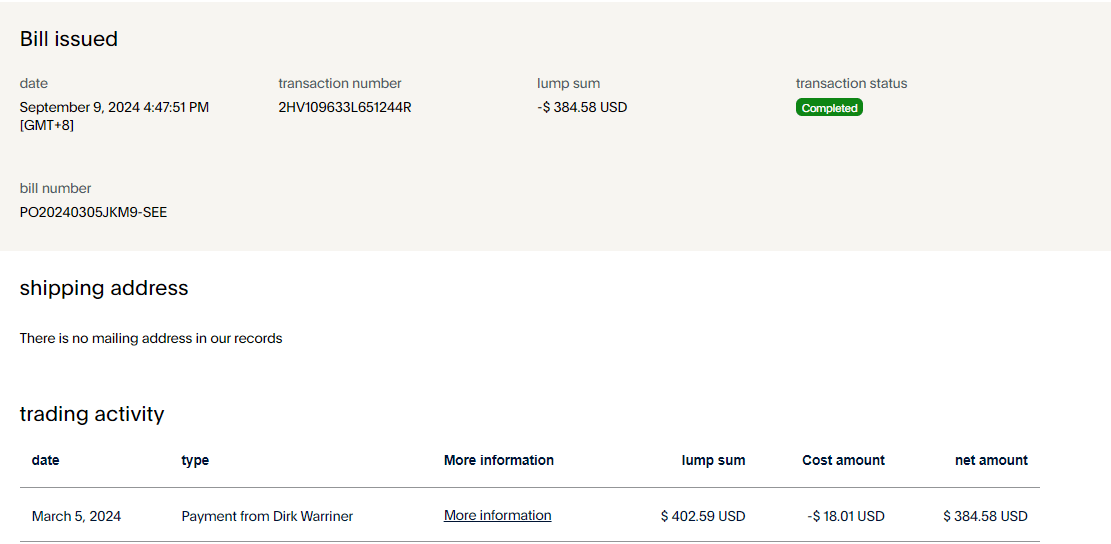Image resolution: width=1111 pixels, height=544 pixels.
Task: Select the March 5, 2024 date cell
Action: (x=76, y=517)
